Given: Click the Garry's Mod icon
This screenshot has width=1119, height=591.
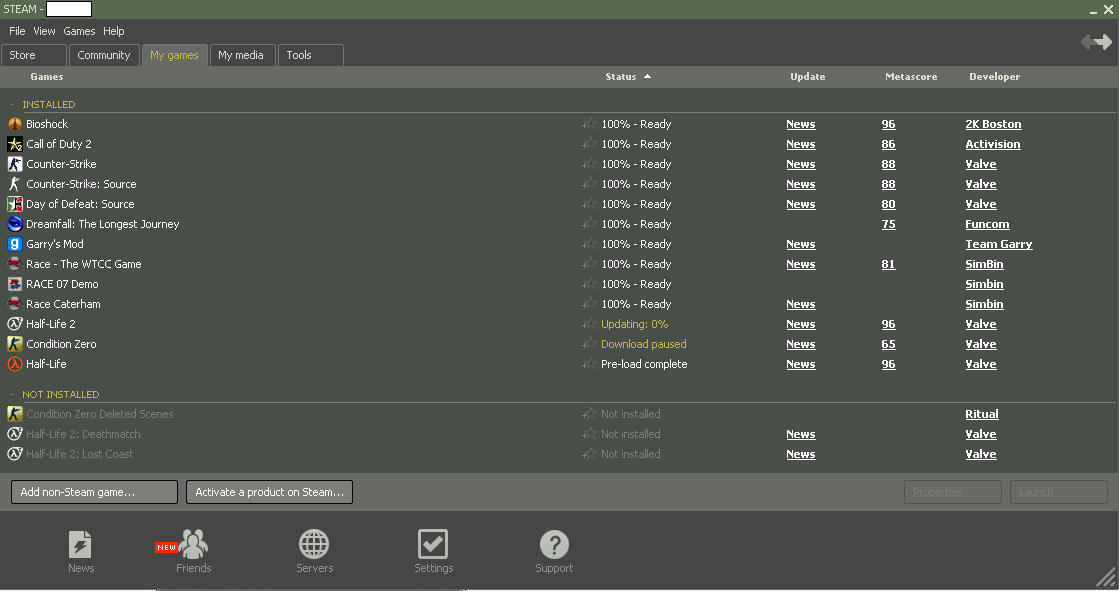Looking at the screenshot, I should point(14,244).
